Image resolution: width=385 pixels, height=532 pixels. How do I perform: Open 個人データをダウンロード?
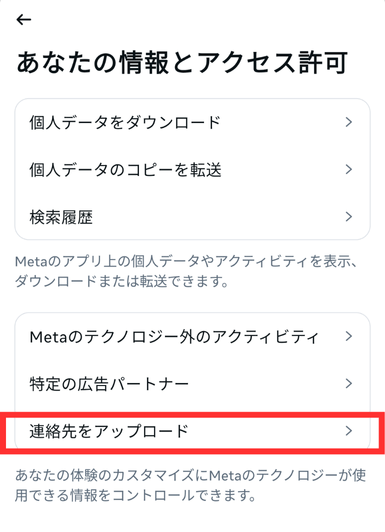192,122
